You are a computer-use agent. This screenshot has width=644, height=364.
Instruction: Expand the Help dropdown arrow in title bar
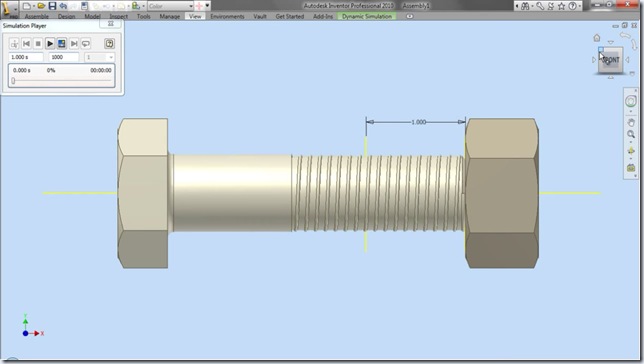tap(579, 6)
